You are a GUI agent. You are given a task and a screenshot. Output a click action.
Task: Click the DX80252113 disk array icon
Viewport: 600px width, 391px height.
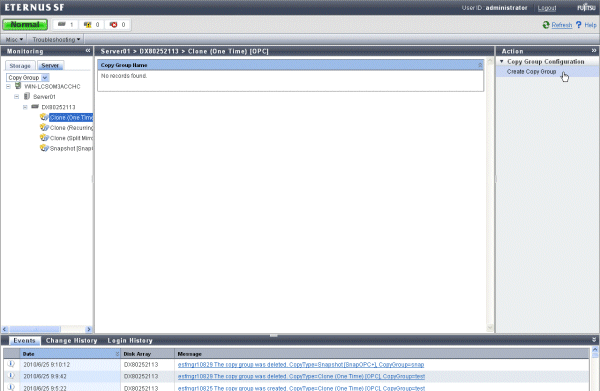pyautogui.click(x=35, y=106)
